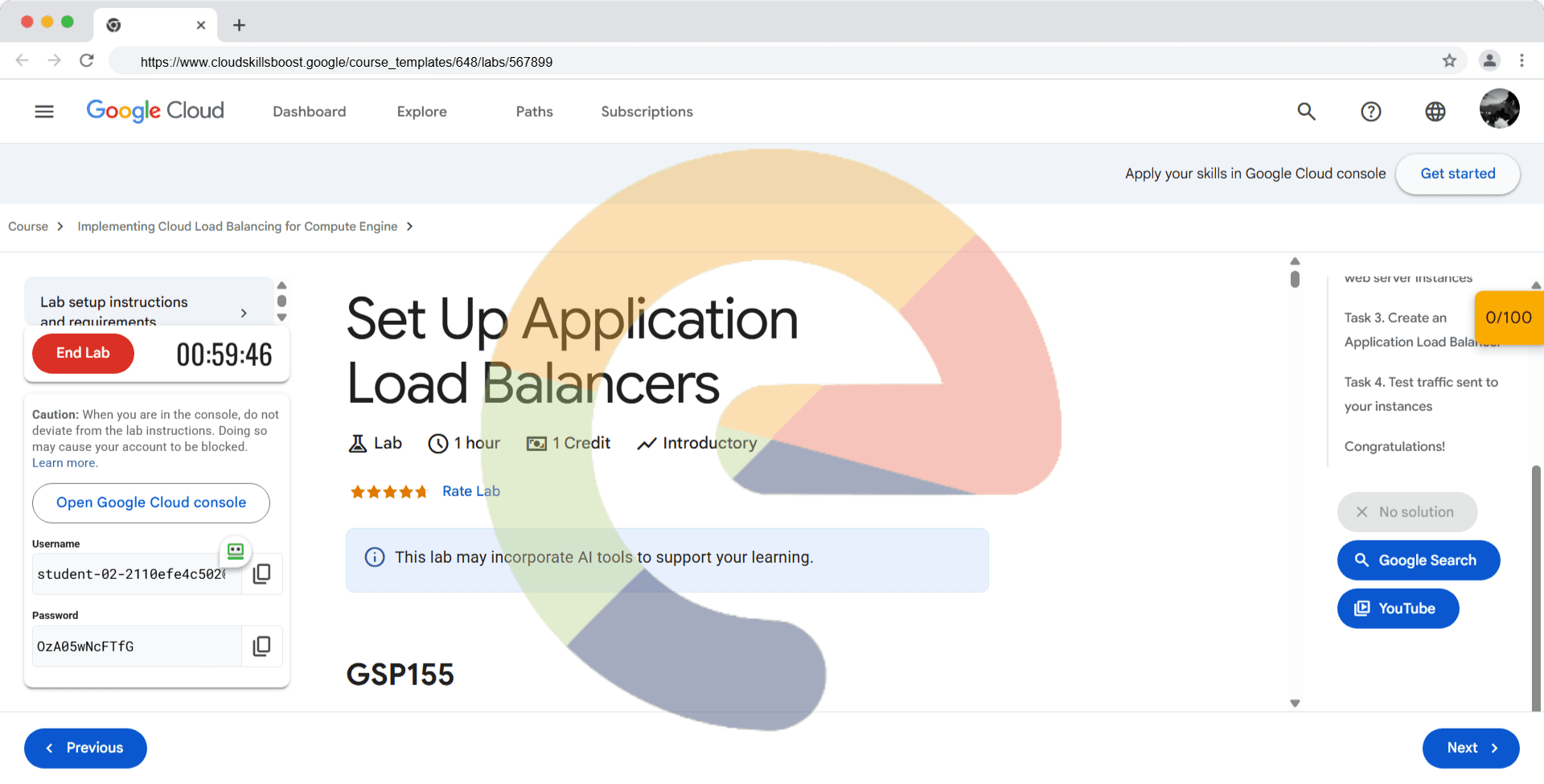Click the info icon in AI notice

pyautogui.click(x=375, y=557)
